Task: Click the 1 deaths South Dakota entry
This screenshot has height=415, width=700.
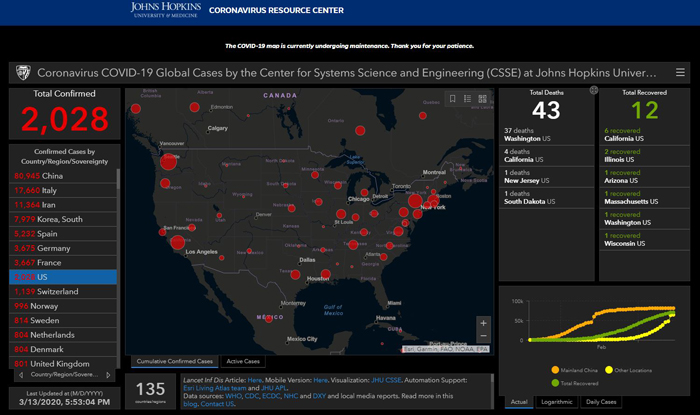Action: coord(546,198)
